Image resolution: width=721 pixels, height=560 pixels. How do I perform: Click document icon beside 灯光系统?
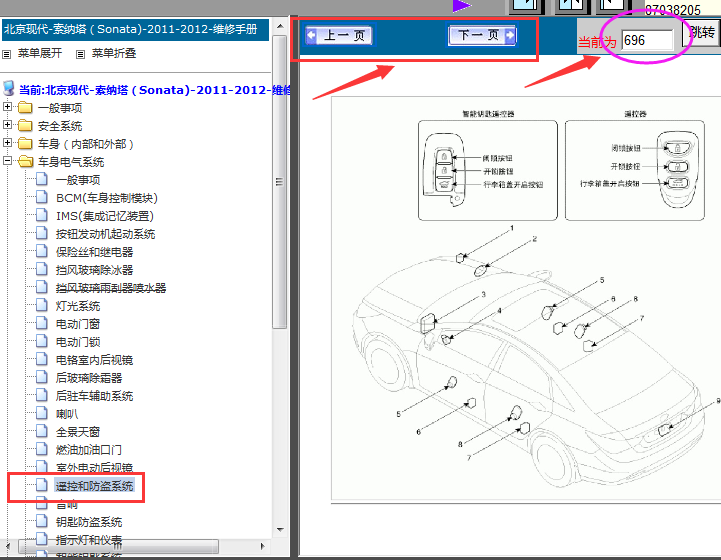click(x=42, y=305)
